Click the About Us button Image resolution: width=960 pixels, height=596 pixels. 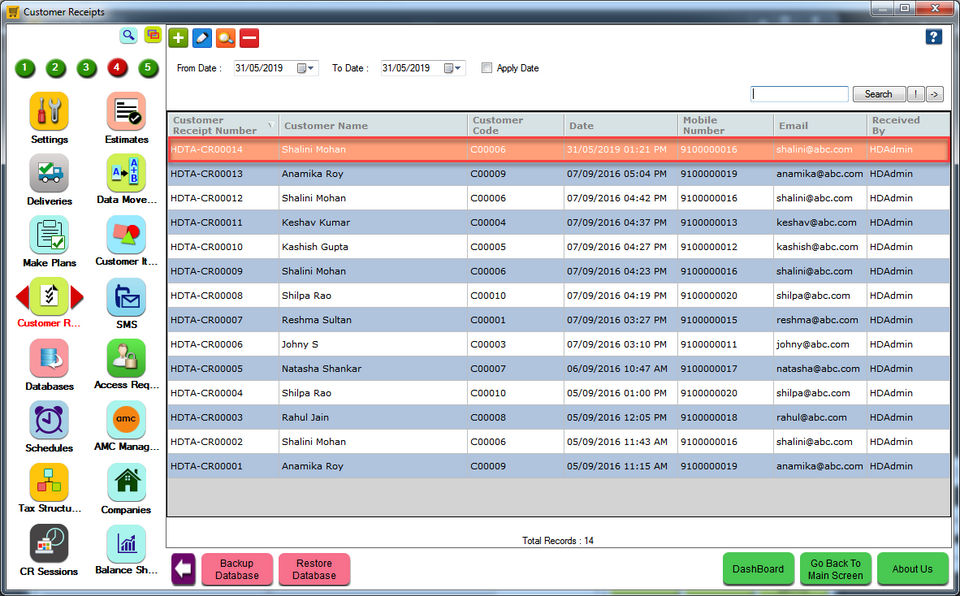pos(912,569)
